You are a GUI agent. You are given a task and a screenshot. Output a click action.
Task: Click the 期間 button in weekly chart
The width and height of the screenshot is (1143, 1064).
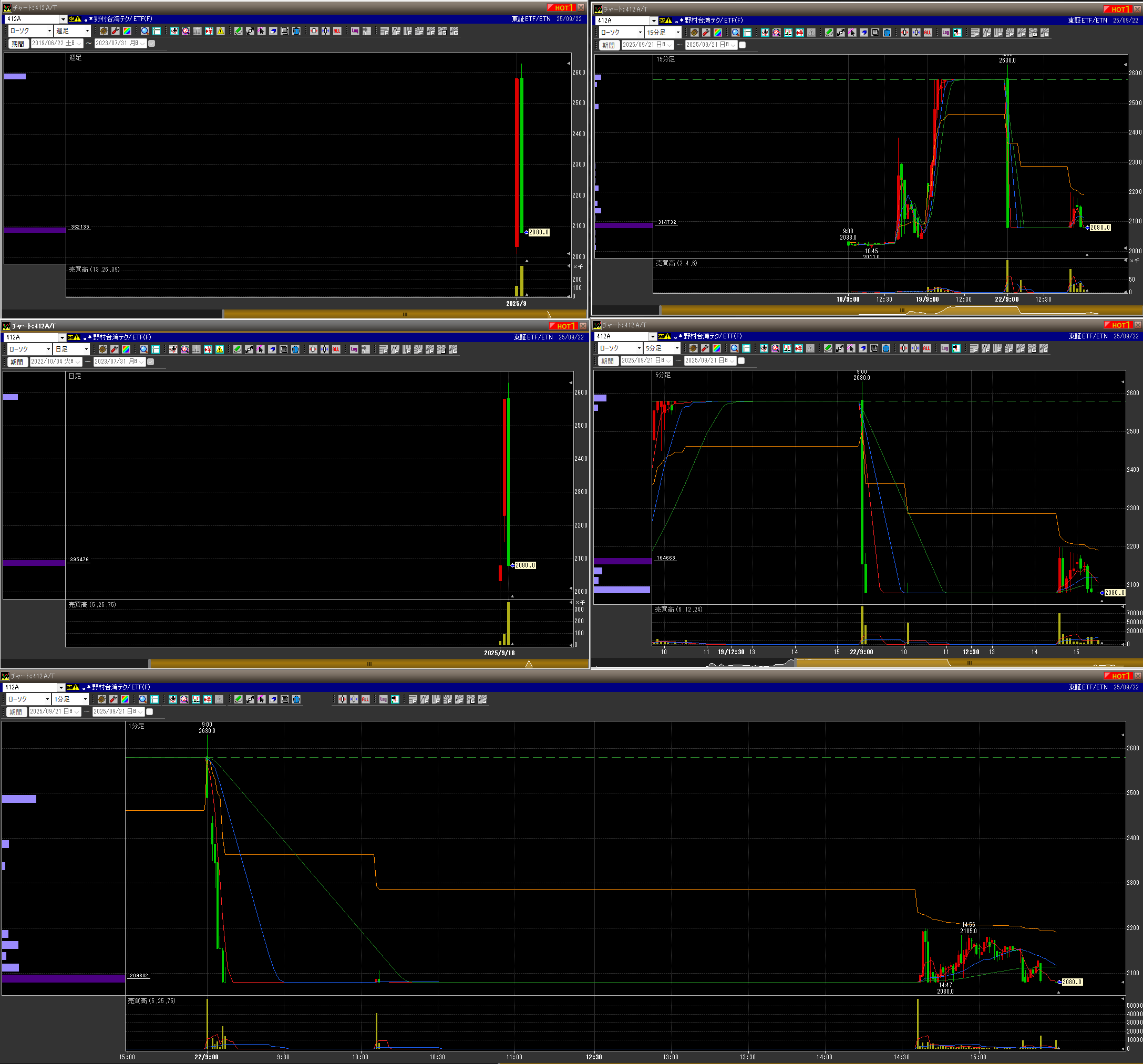click(18, 44)
